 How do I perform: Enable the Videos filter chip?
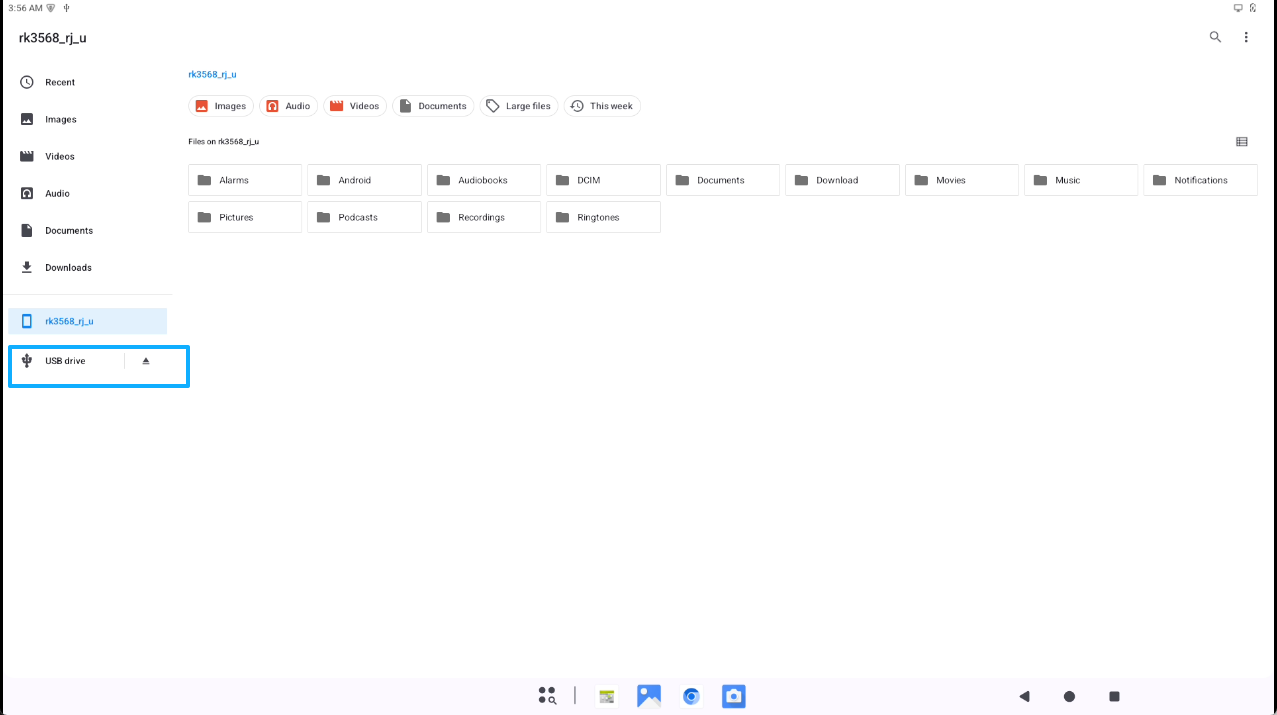coord(355,106)
